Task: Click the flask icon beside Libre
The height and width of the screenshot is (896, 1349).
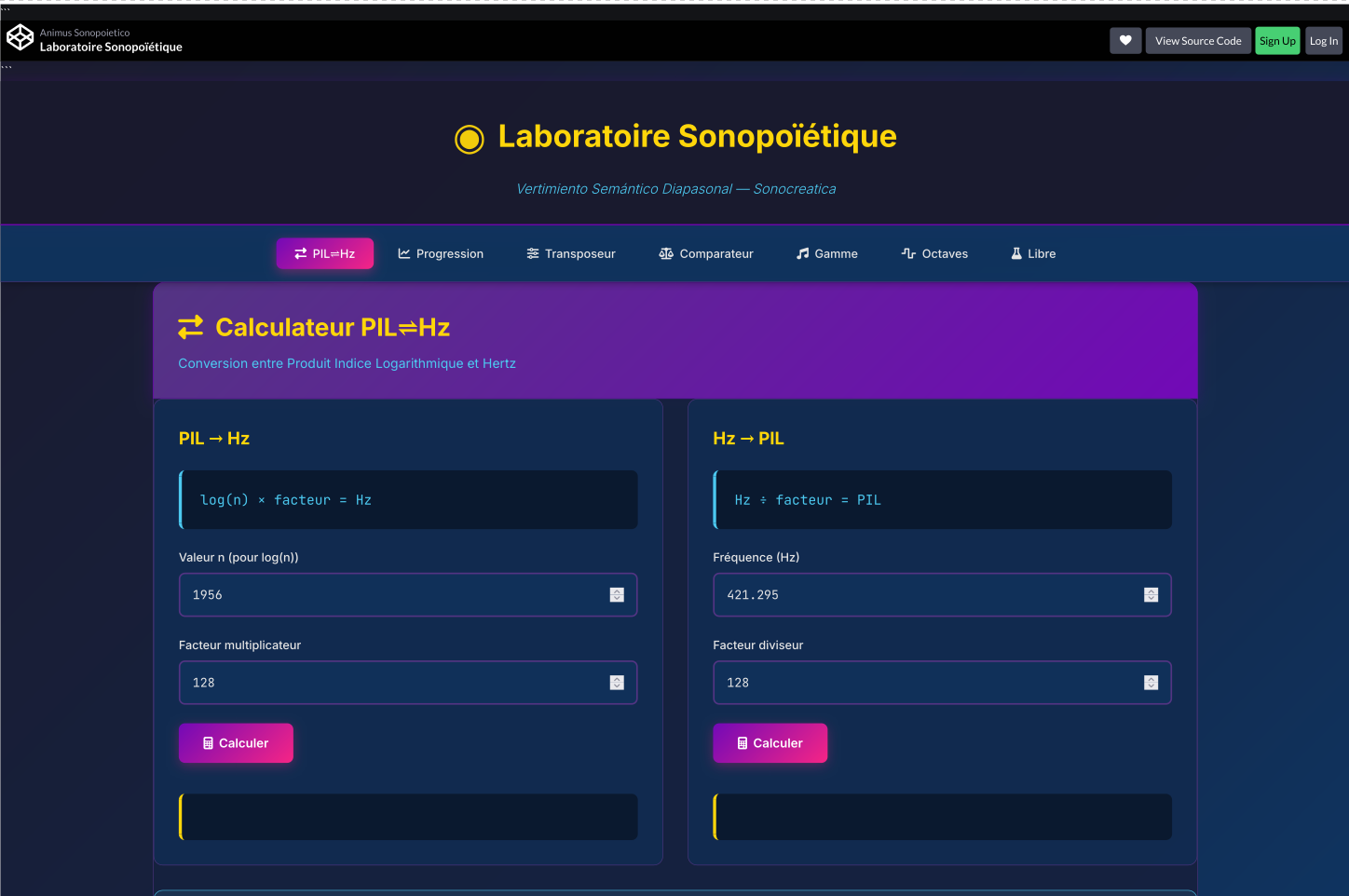Action: coord(1016,253)
